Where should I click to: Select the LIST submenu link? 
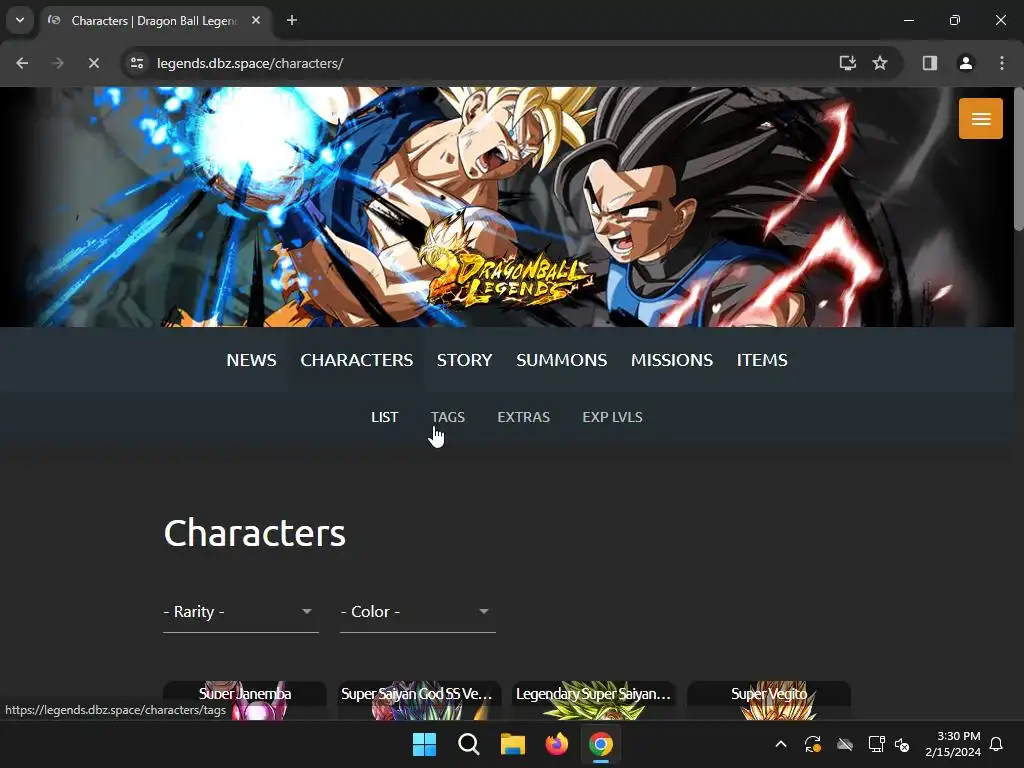click(x=385, y=417)
